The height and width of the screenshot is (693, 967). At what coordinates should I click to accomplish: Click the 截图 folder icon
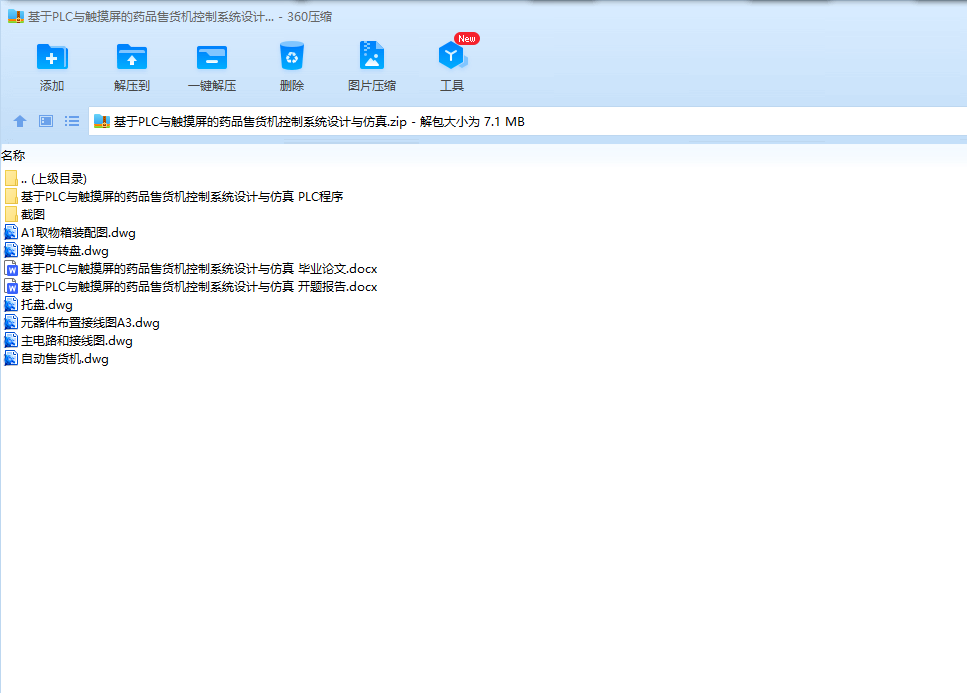click(x=11, y=215)
